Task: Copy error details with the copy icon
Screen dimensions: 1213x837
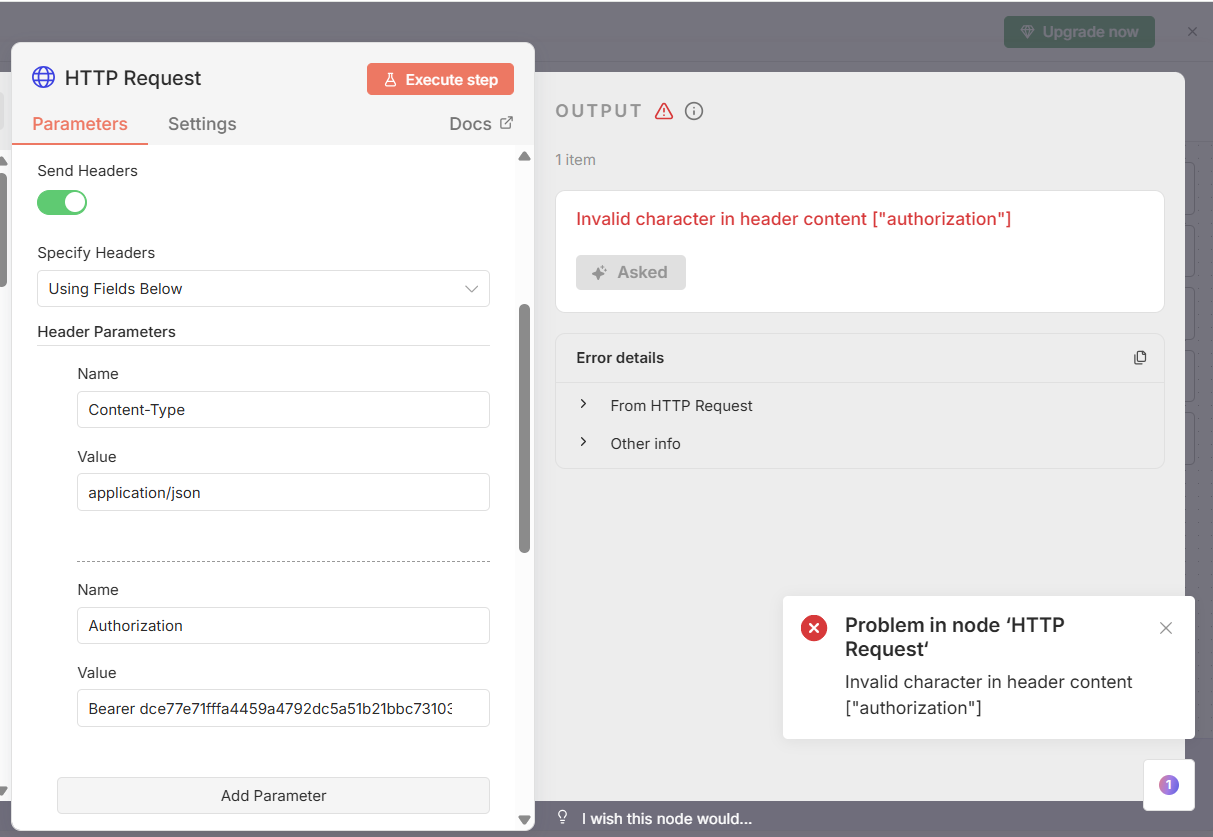Action: tap(1140, 358)
